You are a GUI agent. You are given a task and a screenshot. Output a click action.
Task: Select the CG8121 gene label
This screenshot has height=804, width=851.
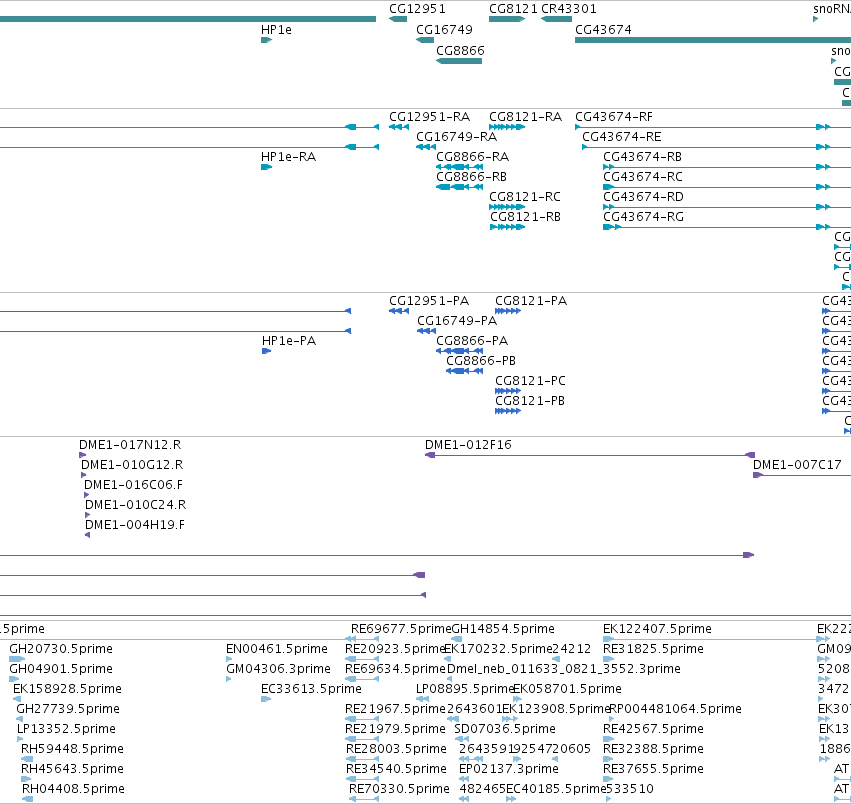(x=513, y=9)
